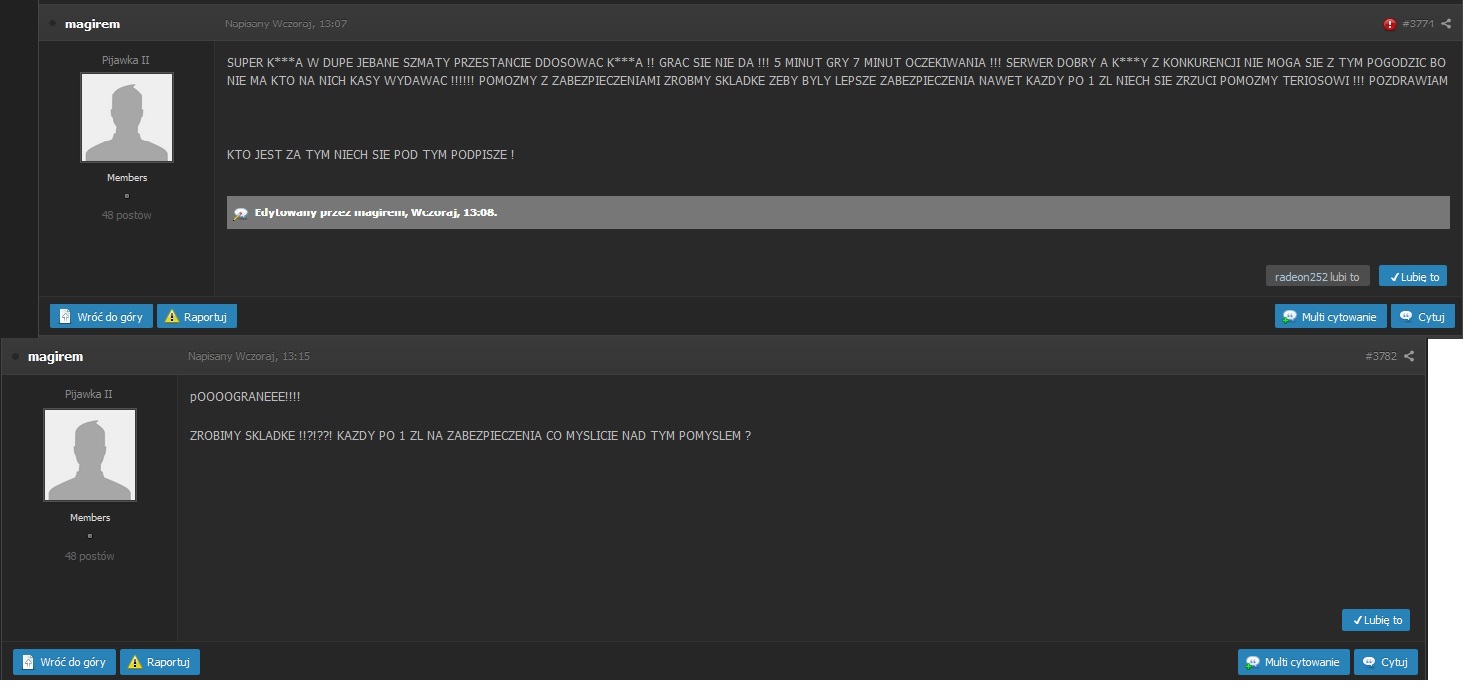The image size is (1464, 687).
Task: Click Wróć do góry under first post
Action: pos(101,317)
